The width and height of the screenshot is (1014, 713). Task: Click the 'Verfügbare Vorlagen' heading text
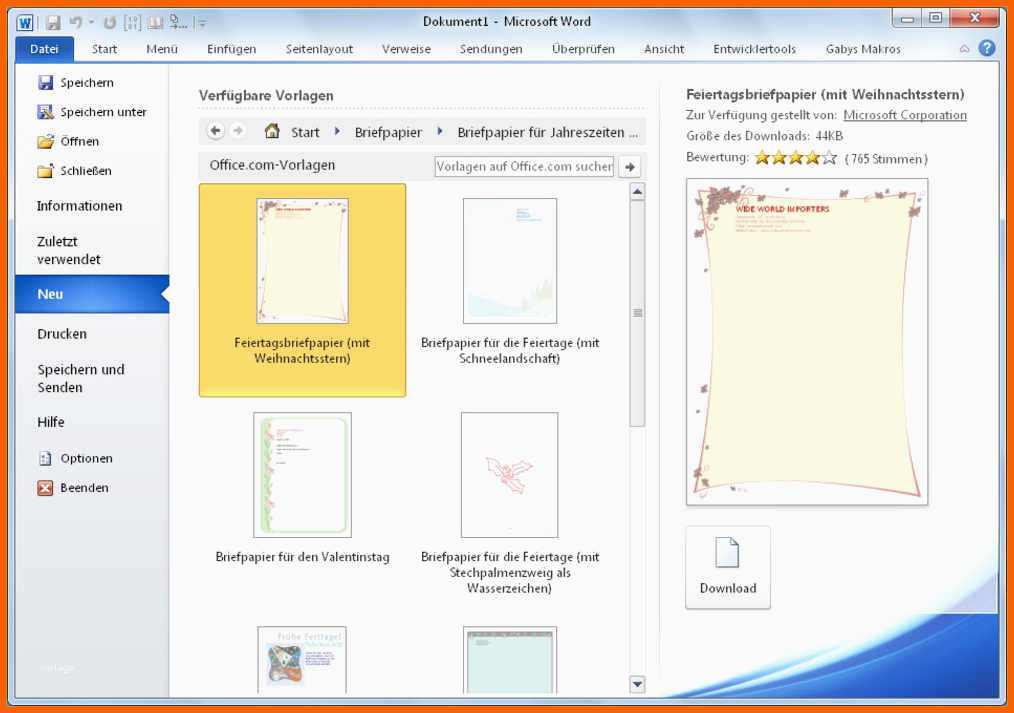click(266, 96)
